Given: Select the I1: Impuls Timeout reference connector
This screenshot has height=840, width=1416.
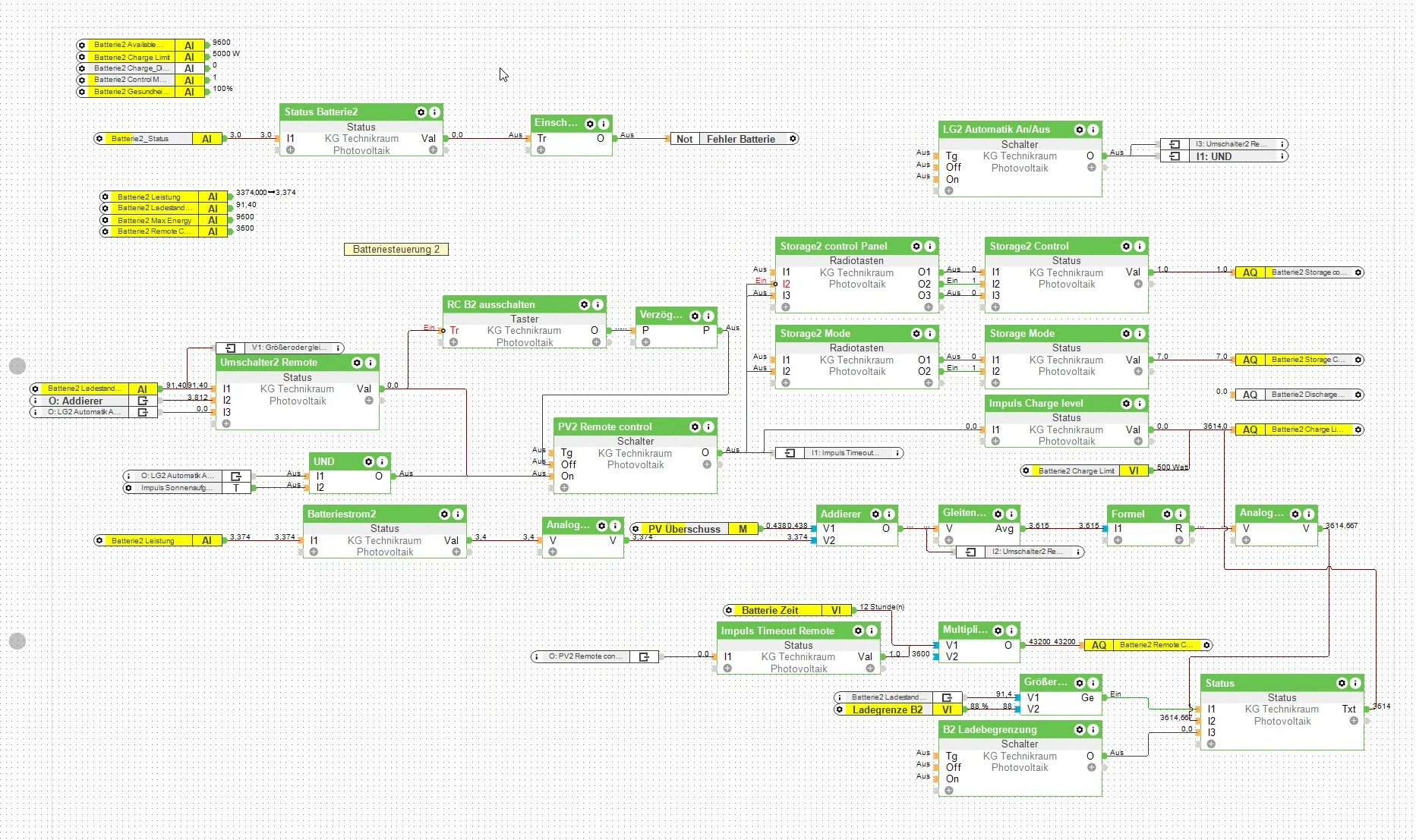Looking at the screenshot, I should (x=839, y=453).
